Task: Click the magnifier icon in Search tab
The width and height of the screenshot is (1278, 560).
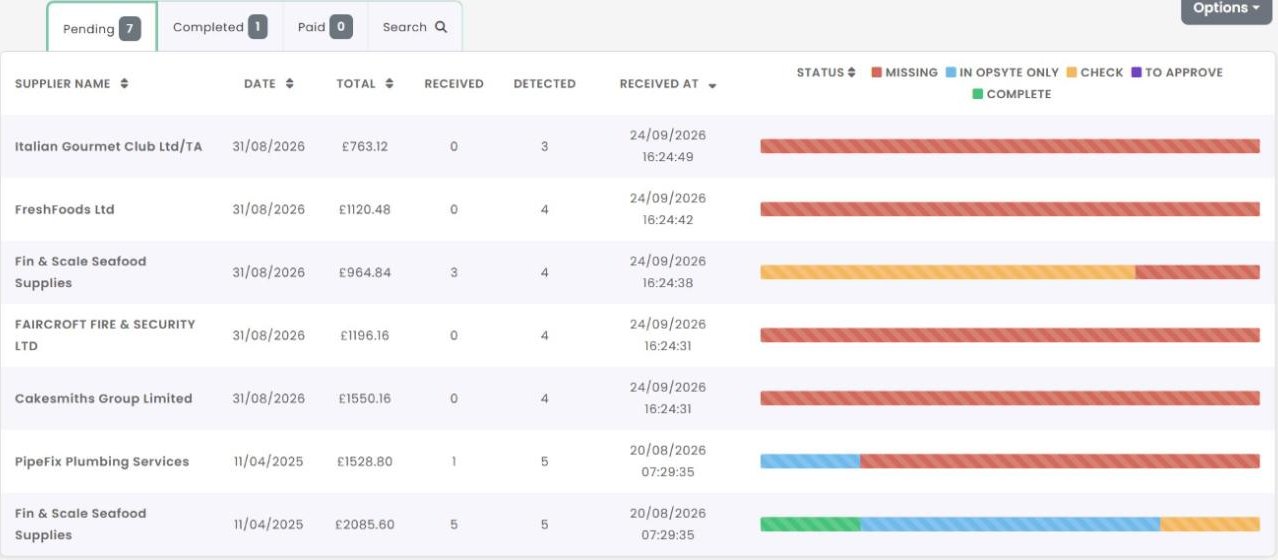Action: point(441,27)
